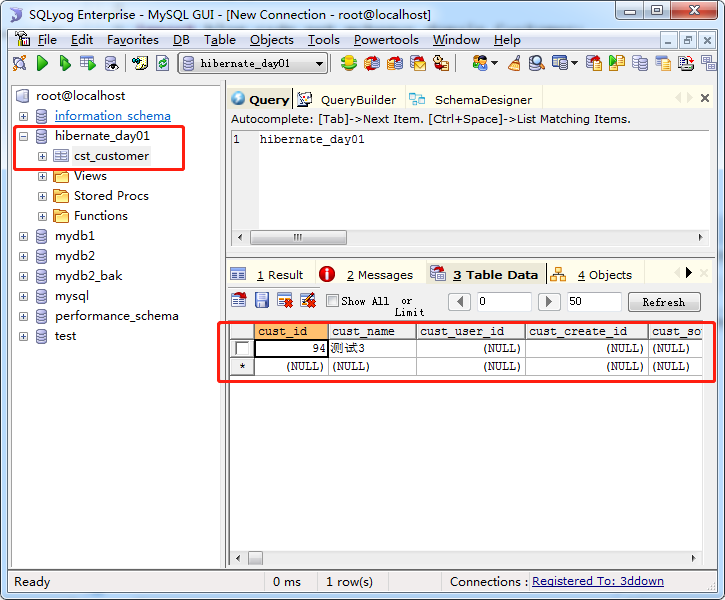The width and height of the screenshot is (725, 600).
Task: Switch to the 4 Objects tab
Action: (595, 275)
